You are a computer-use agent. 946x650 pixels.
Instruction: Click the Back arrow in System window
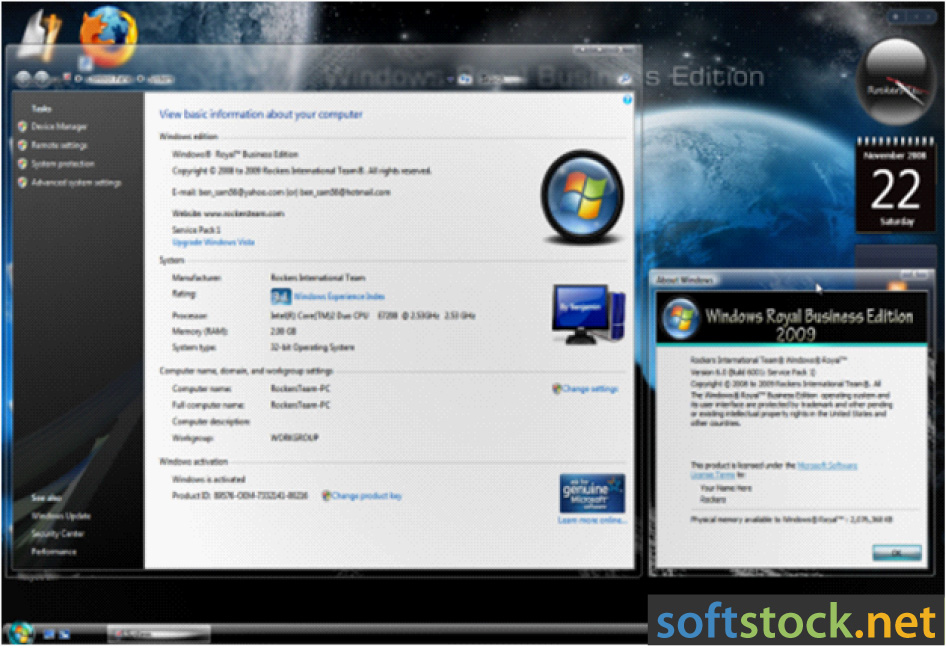[x=23, y=78]
